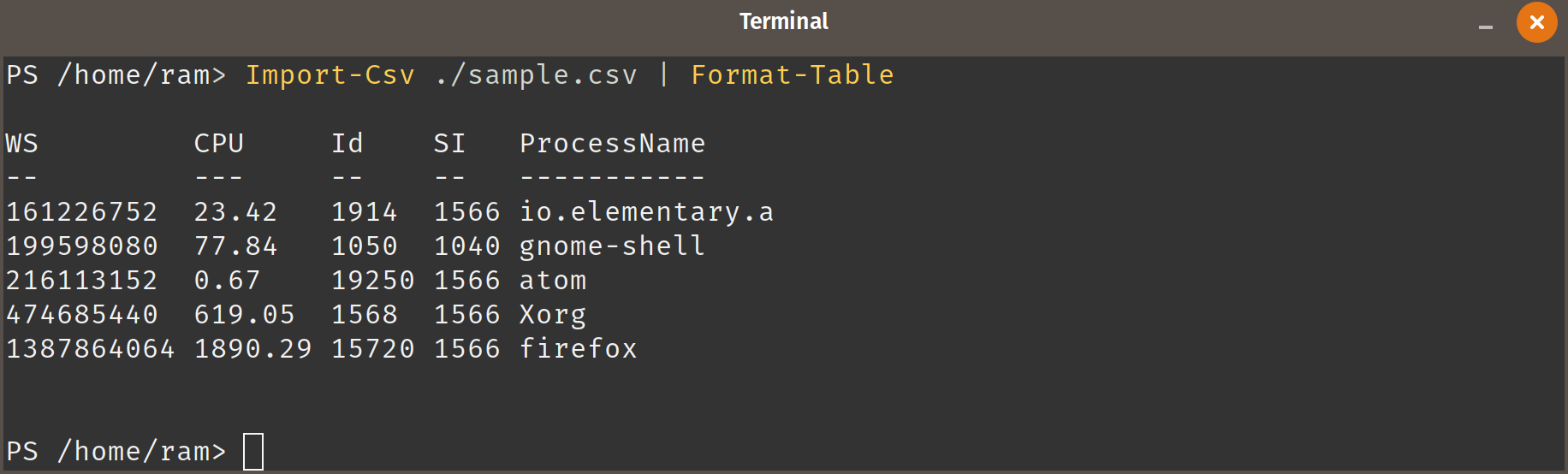Screen dimensions: 1568x474
Task: Click the atom process name
Action: (x=553, y=281)
